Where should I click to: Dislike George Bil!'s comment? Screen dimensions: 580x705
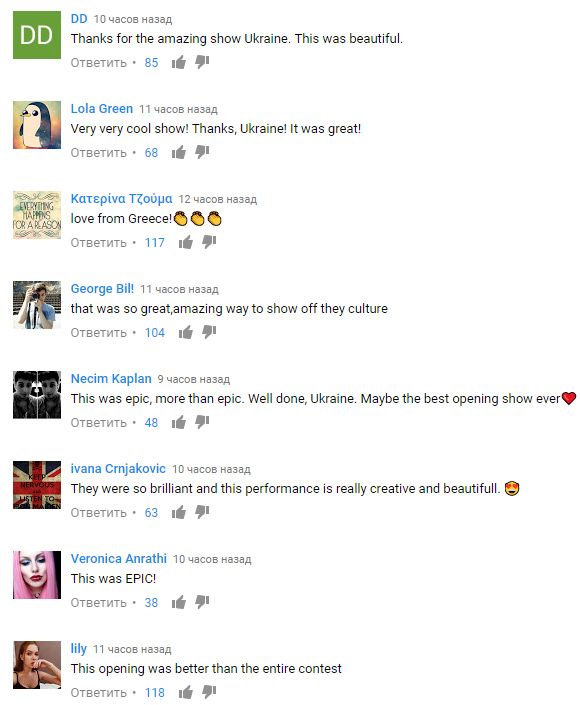pos(209,332)
